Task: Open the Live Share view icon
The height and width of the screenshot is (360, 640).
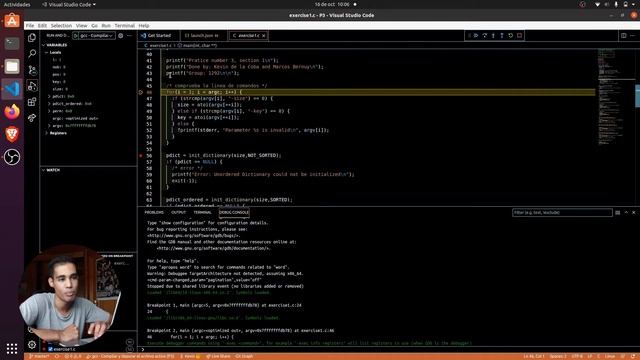Action: tap(32, 118)
